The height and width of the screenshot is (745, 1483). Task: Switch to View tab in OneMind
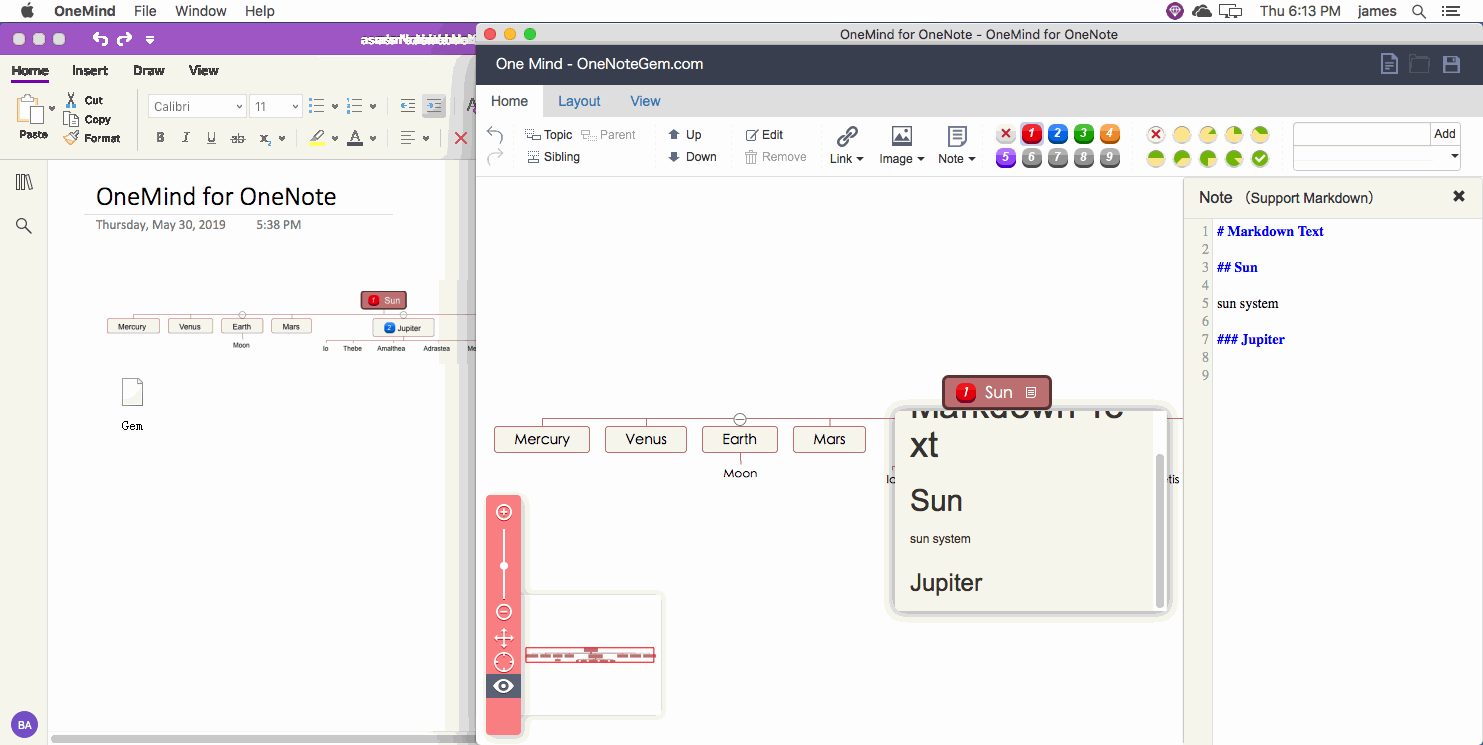point(645,101)
